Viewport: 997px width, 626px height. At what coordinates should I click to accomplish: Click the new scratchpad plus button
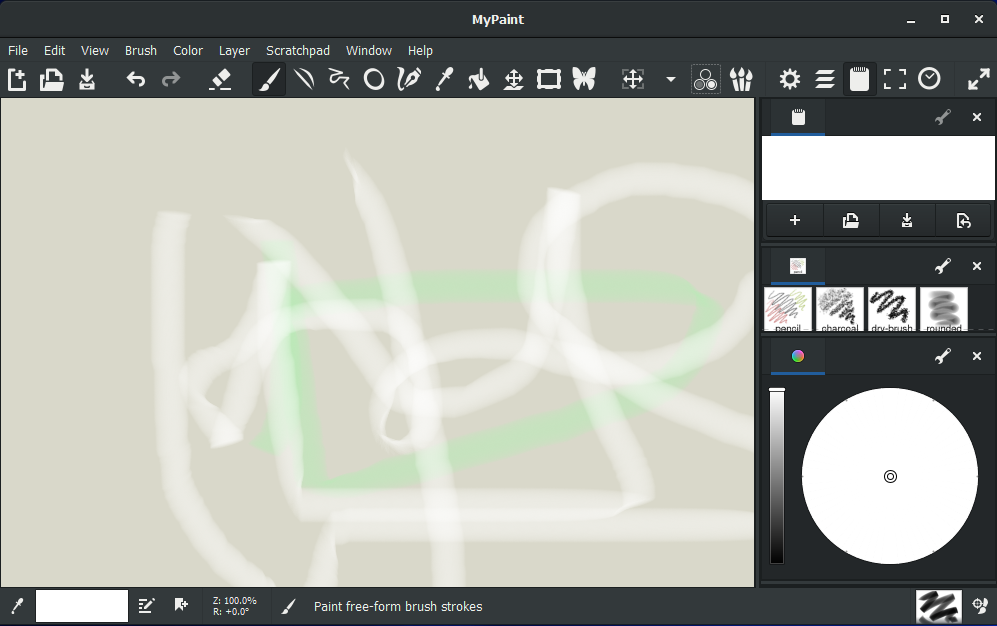coord(795,221)
